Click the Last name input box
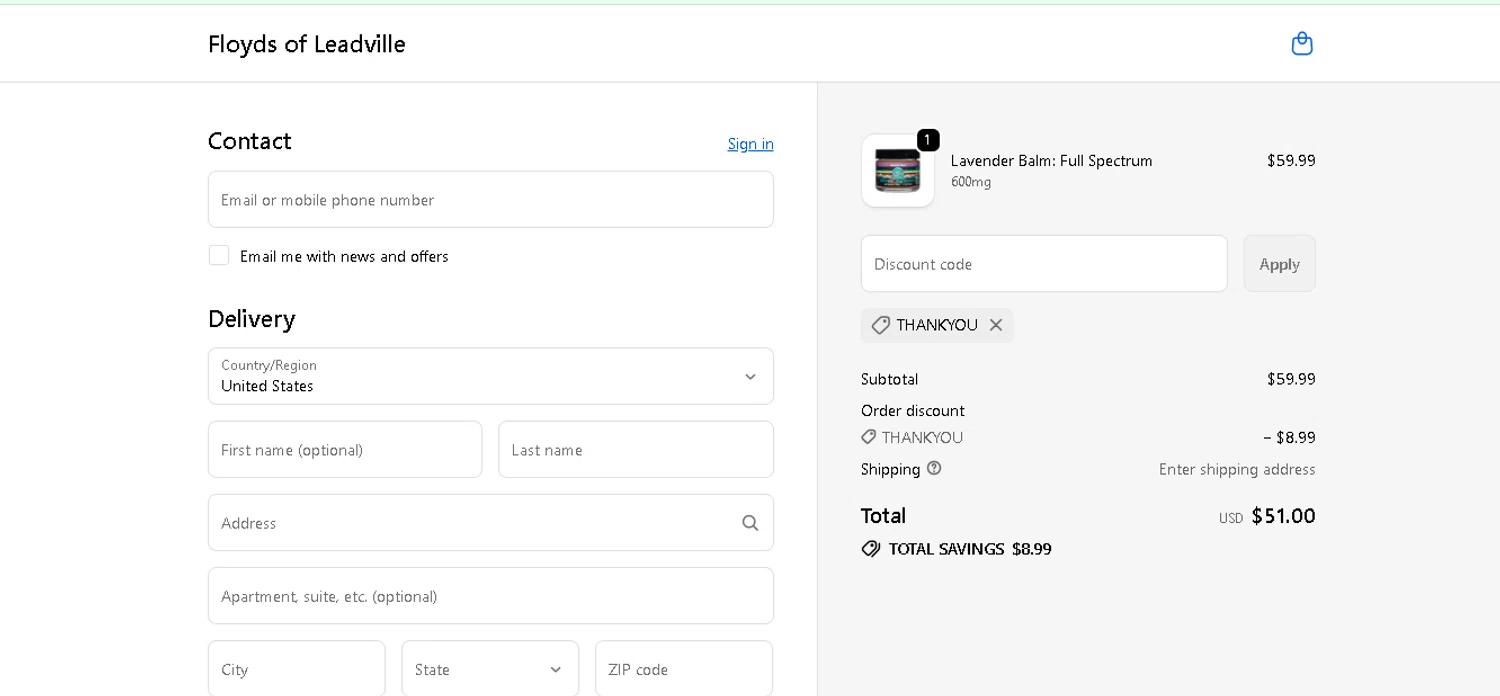Viewport: 1500px width, 696px height. click(x=635, y=450)
